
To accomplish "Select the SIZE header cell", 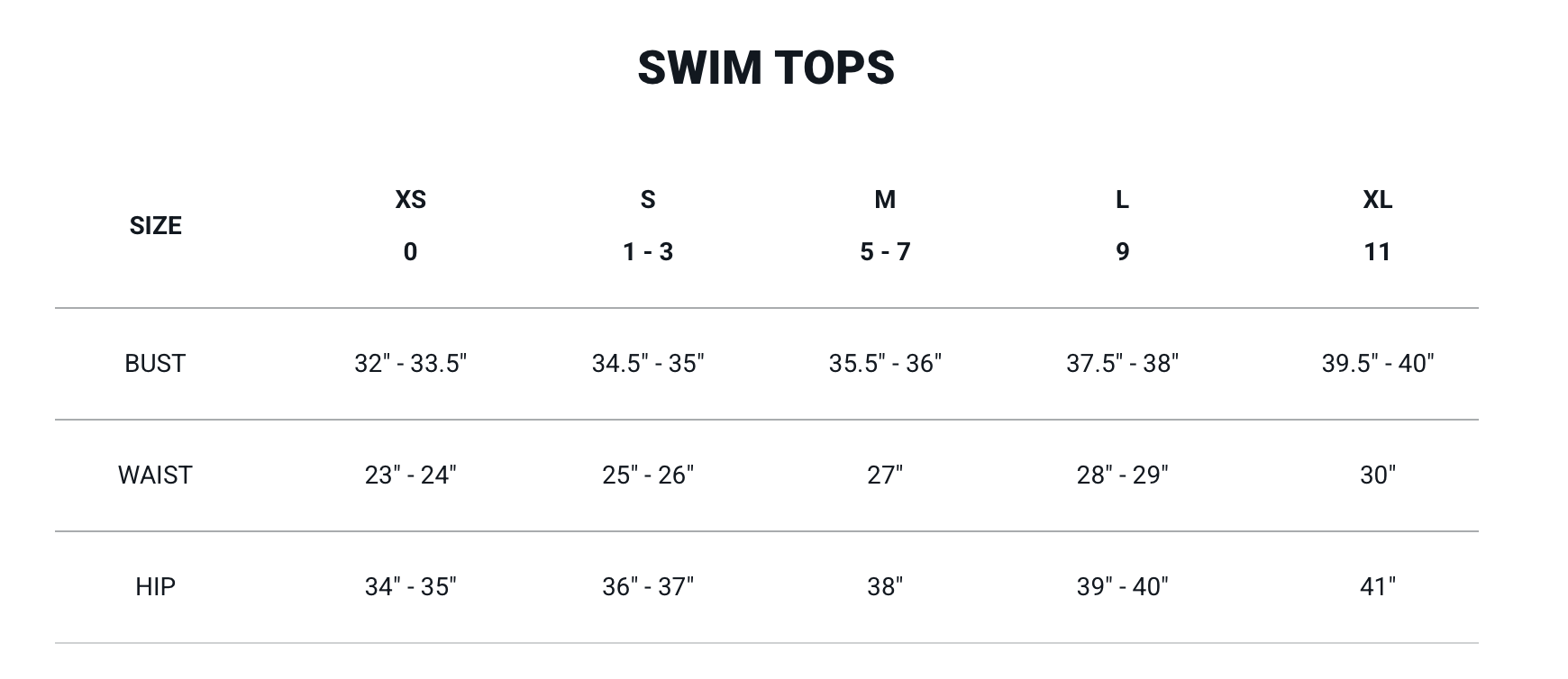I will click(x=155, y=225).
